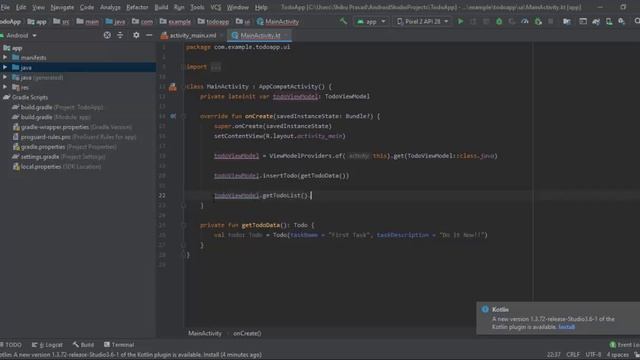
Task: Open the Pixel 2 API 28 device dropdown
Action: [x=423, y=21]
